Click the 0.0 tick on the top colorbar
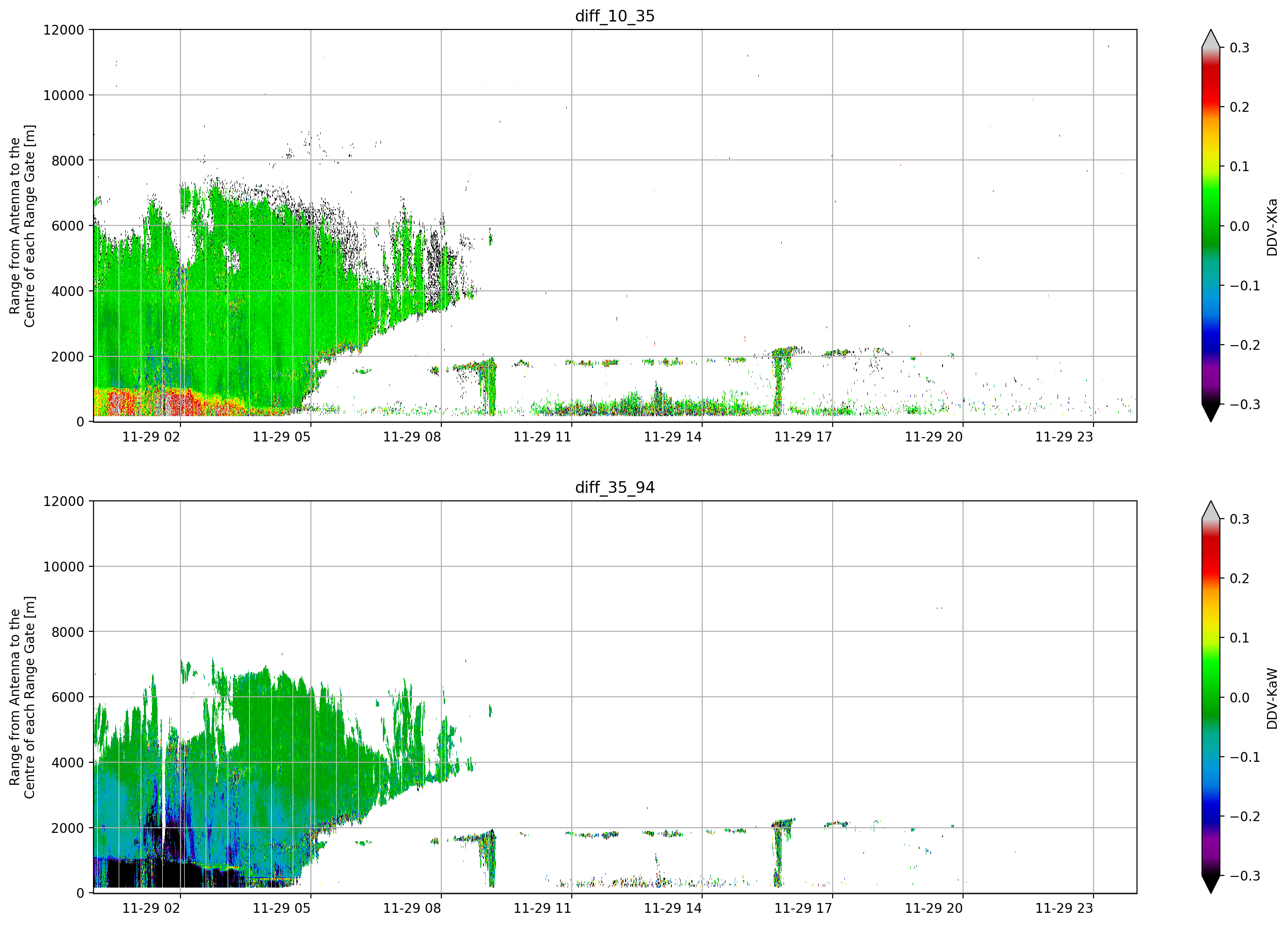The height and width of the screenshot is (925, 1288). [1240, 226]
